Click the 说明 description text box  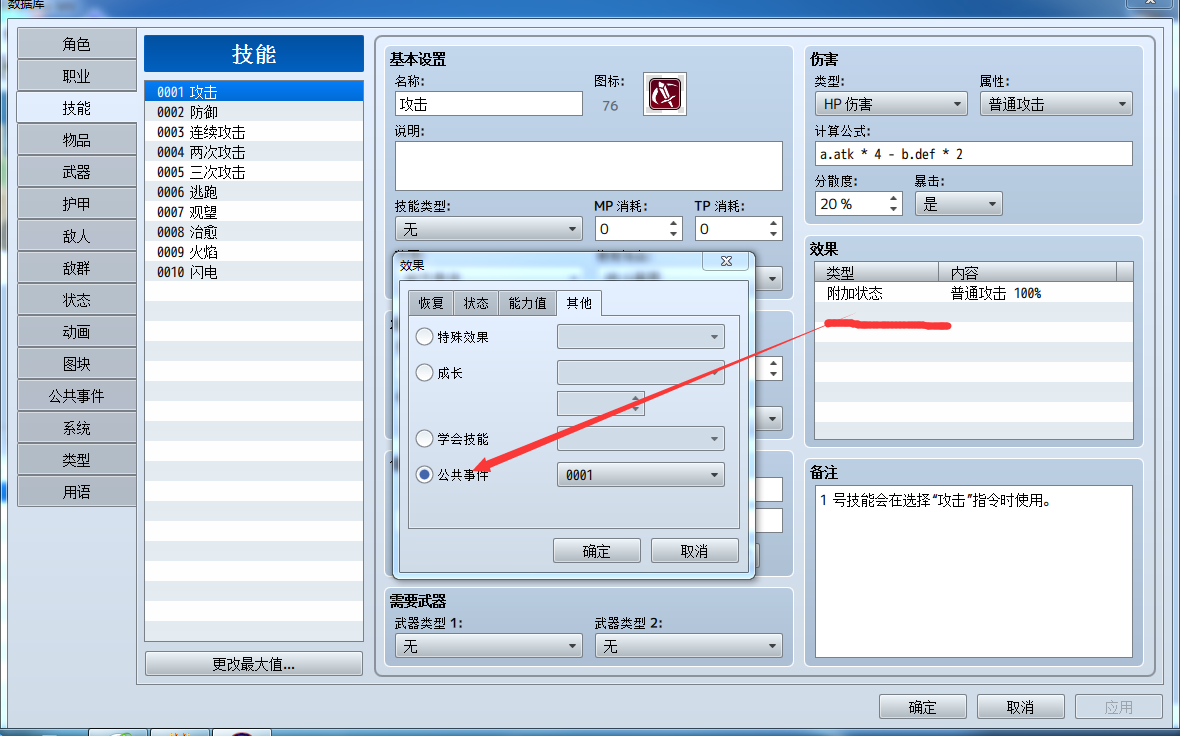coord(588,166)
